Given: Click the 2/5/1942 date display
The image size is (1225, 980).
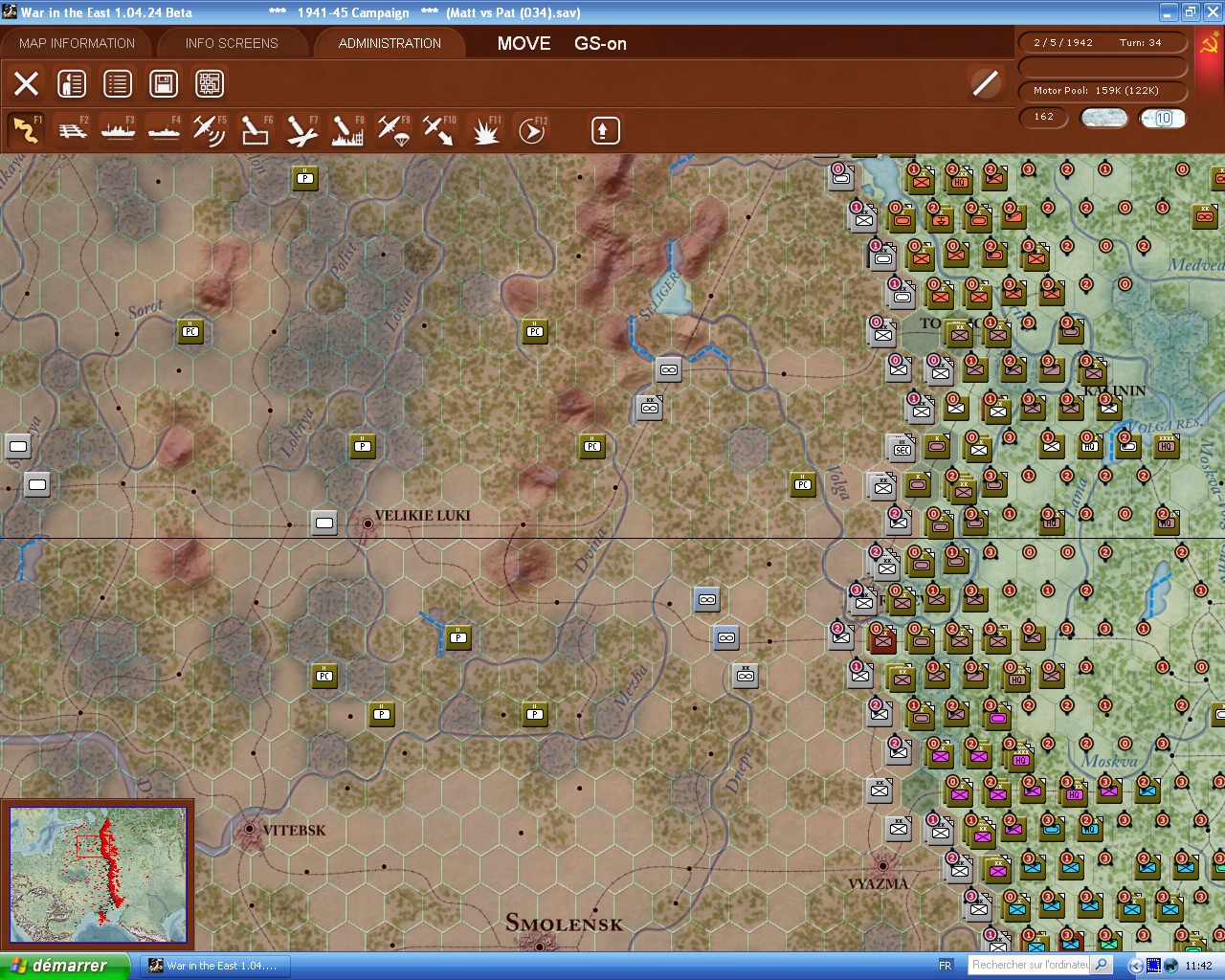Looking at the screenshot, I should 1062,42.
